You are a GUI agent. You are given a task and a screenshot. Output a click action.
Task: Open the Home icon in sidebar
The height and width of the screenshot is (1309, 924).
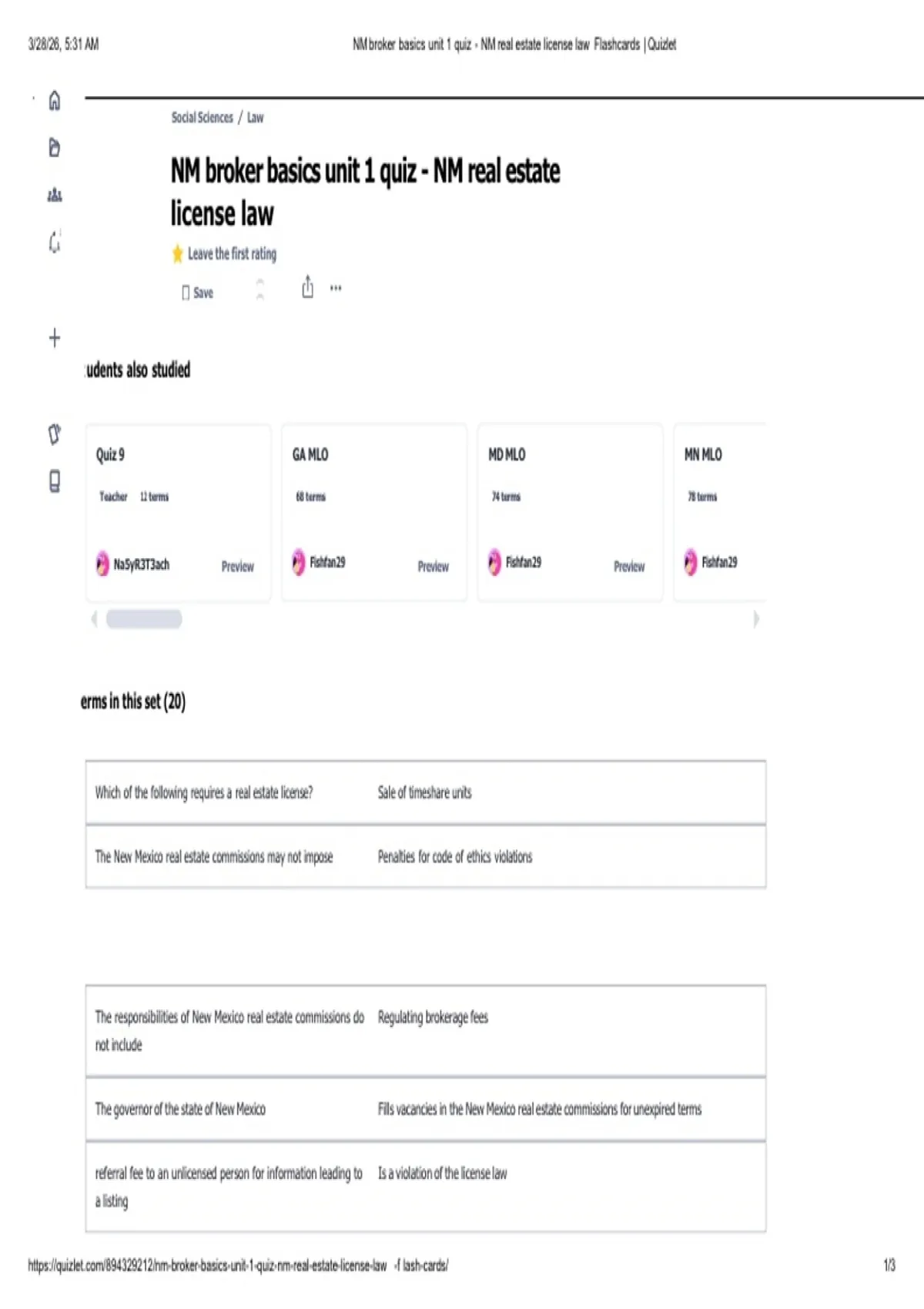pyautogui.click(x=55, y=101)
